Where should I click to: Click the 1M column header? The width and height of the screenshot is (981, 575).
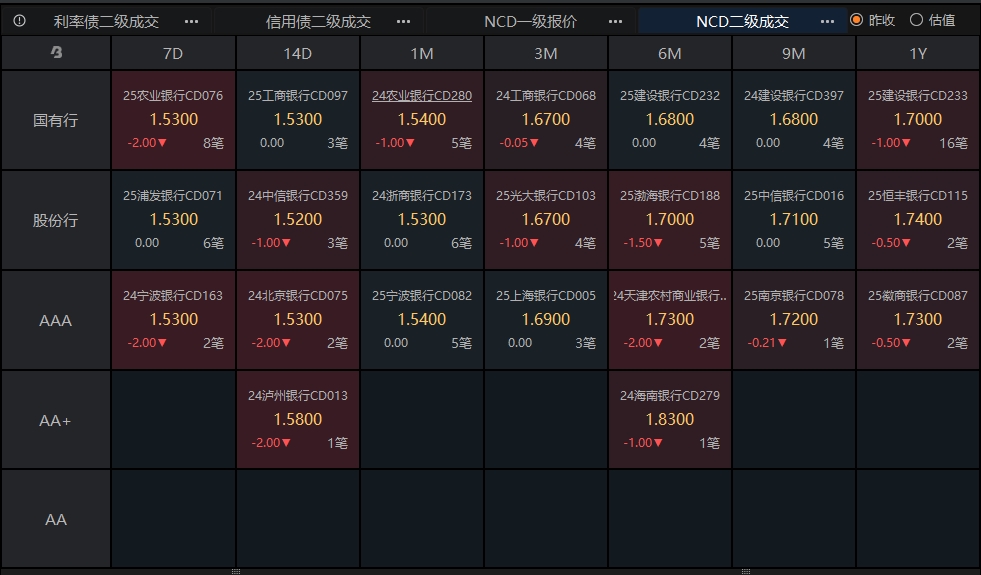click(x=422, y=53)
